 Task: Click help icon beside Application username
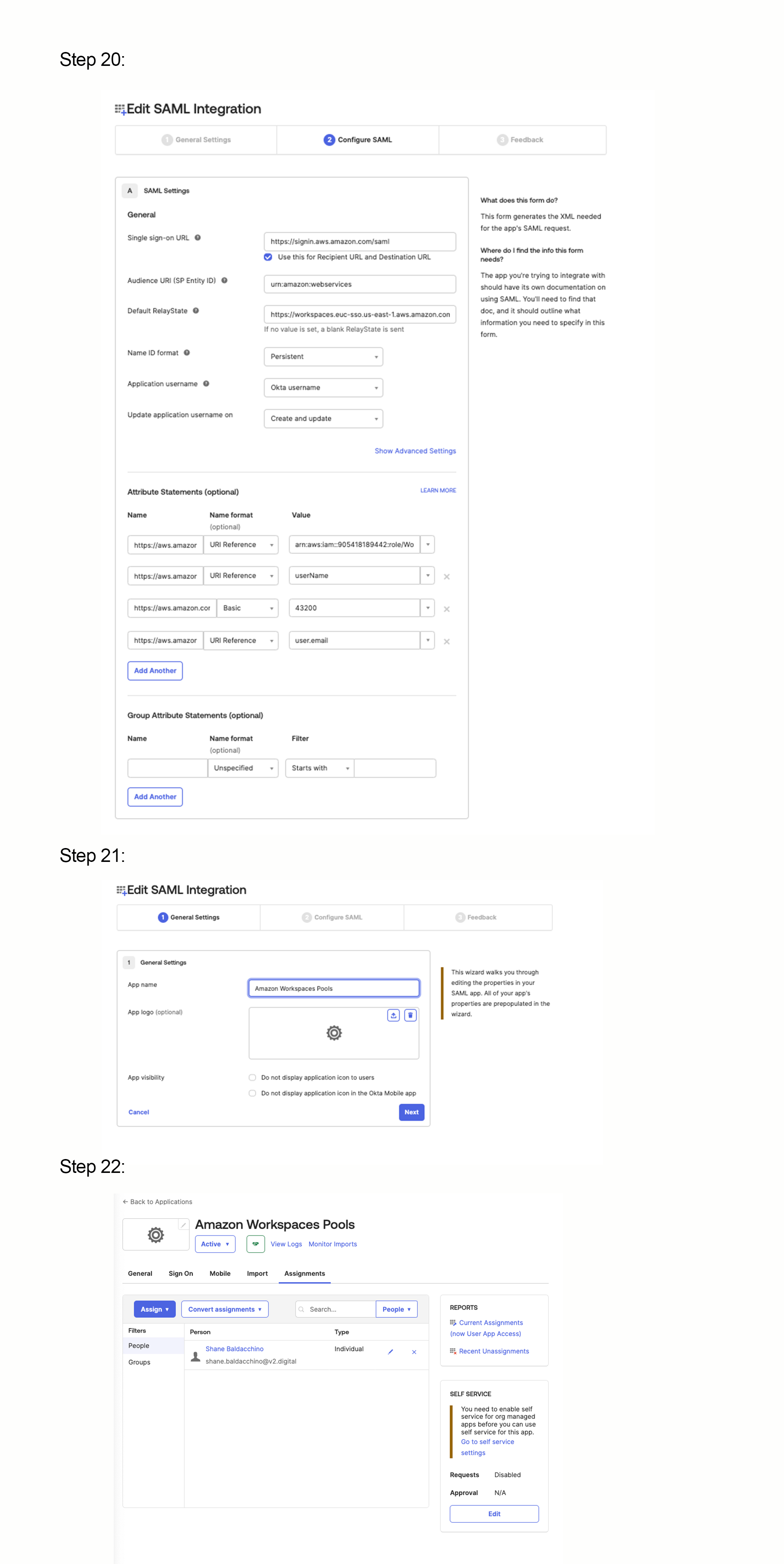point(206,384)
